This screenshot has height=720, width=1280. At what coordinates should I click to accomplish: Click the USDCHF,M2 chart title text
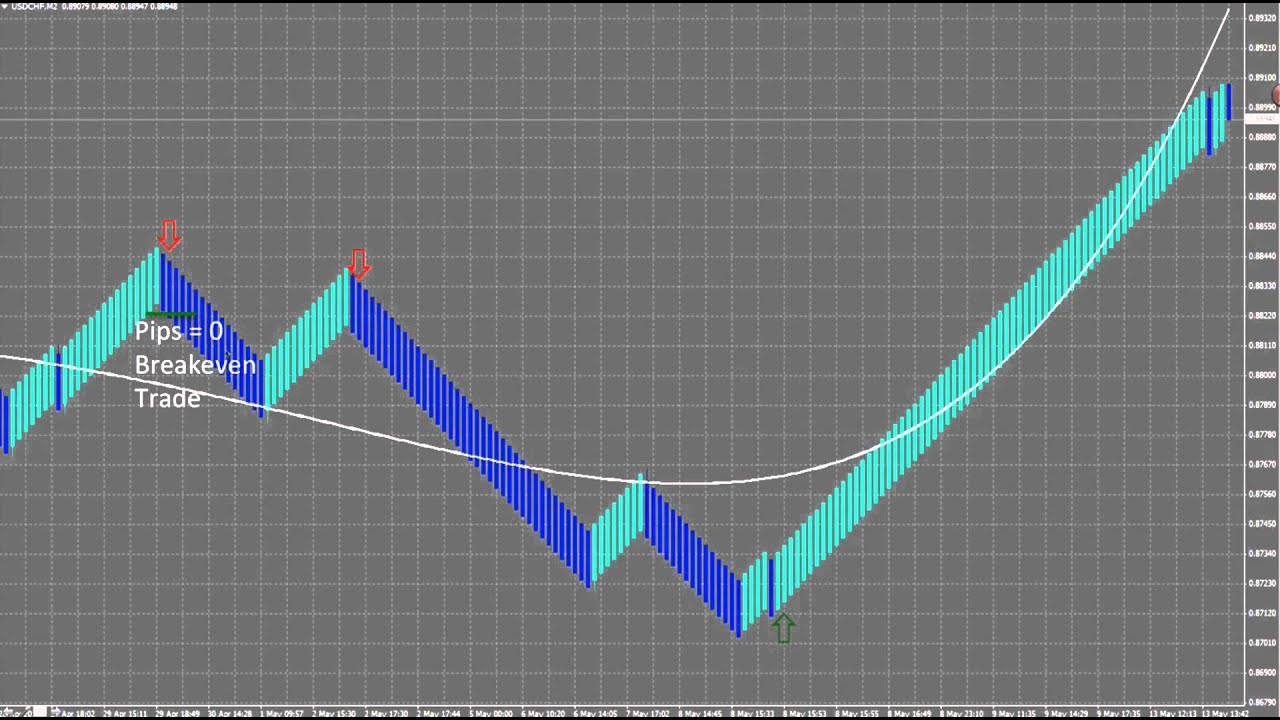click(x=34, y=6)
